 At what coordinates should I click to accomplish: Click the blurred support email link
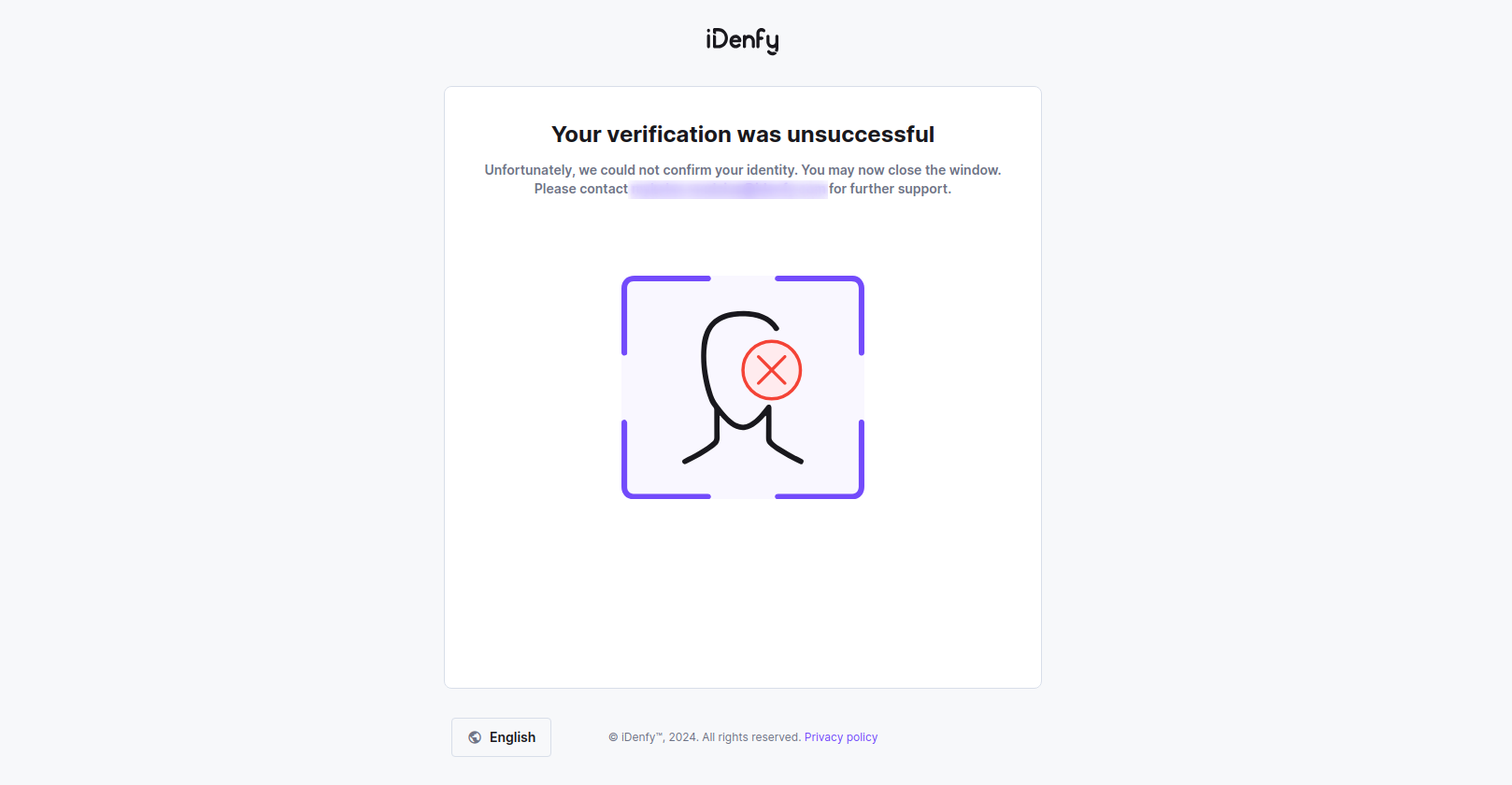[x=729, y=189]
